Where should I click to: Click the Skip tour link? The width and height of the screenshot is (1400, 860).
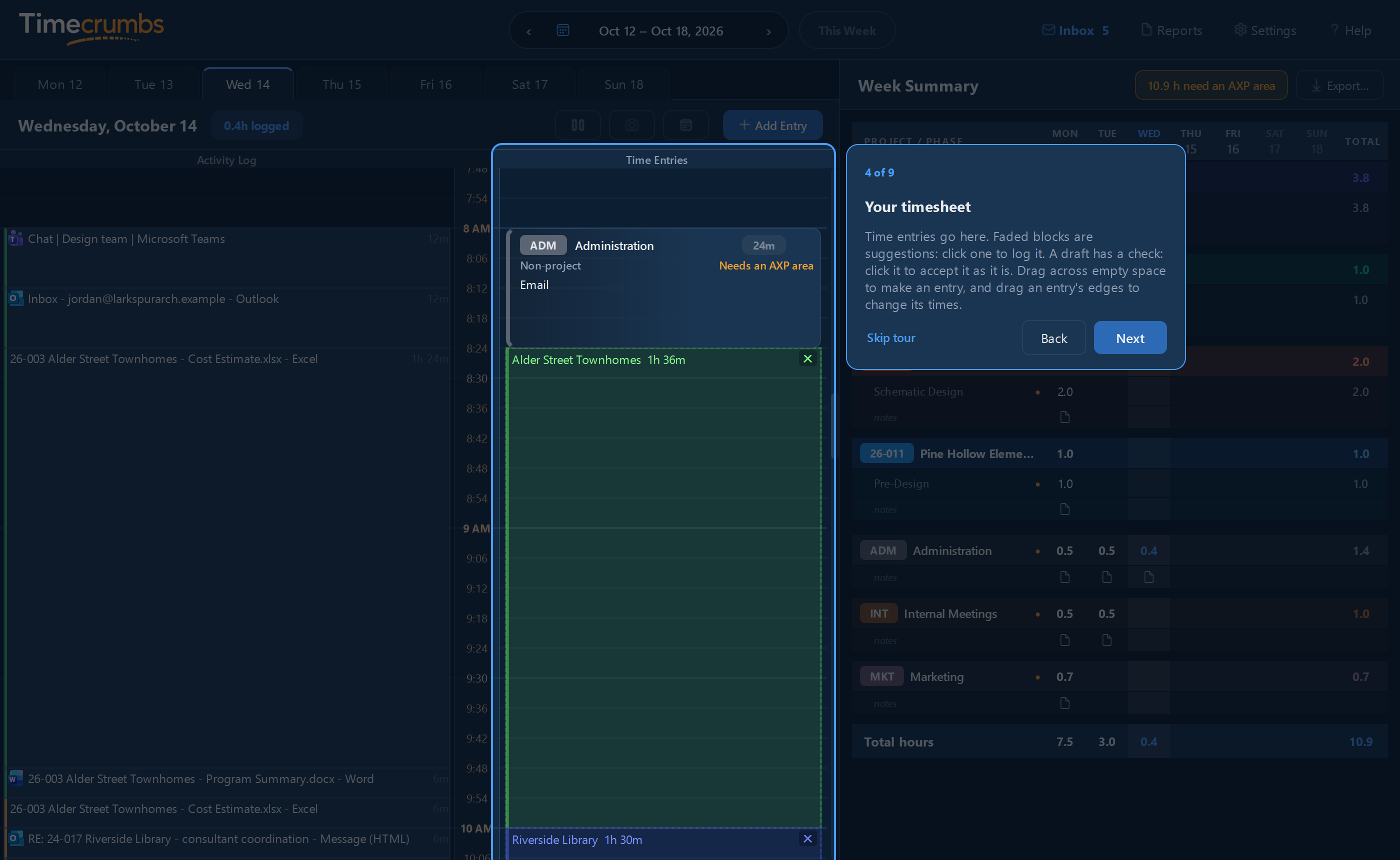pos(890,338)
